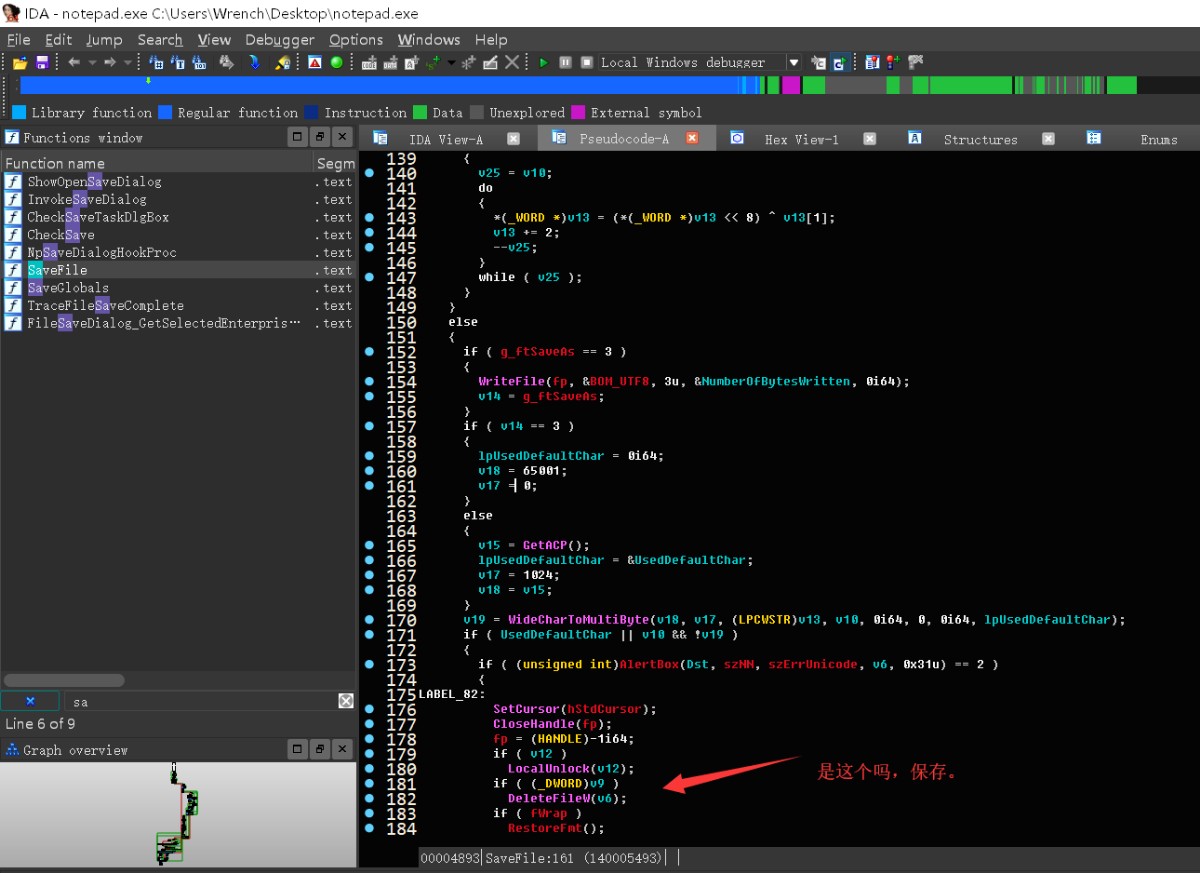Toggle breakpoint dot on line 140

click(369, 173)
